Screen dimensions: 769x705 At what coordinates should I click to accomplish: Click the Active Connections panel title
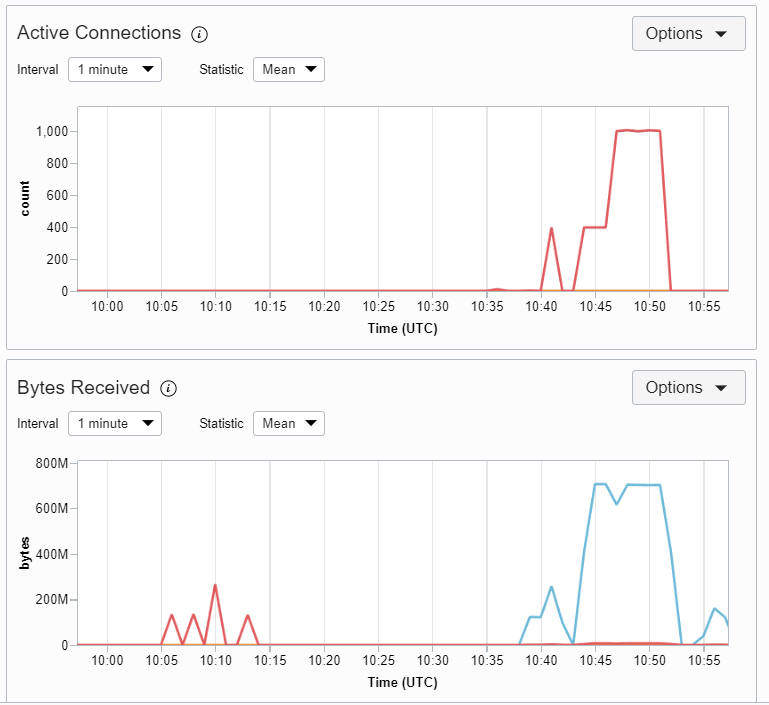(99, 33)
